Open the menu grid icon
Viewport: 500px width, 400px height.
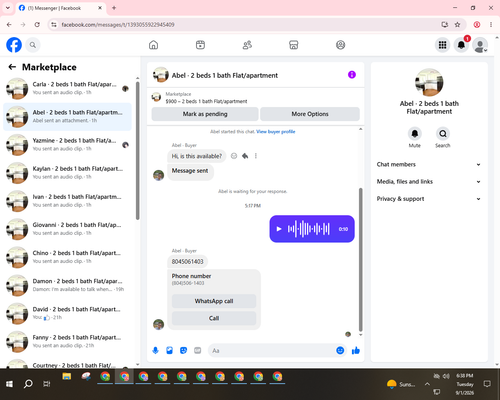[442, 45]
